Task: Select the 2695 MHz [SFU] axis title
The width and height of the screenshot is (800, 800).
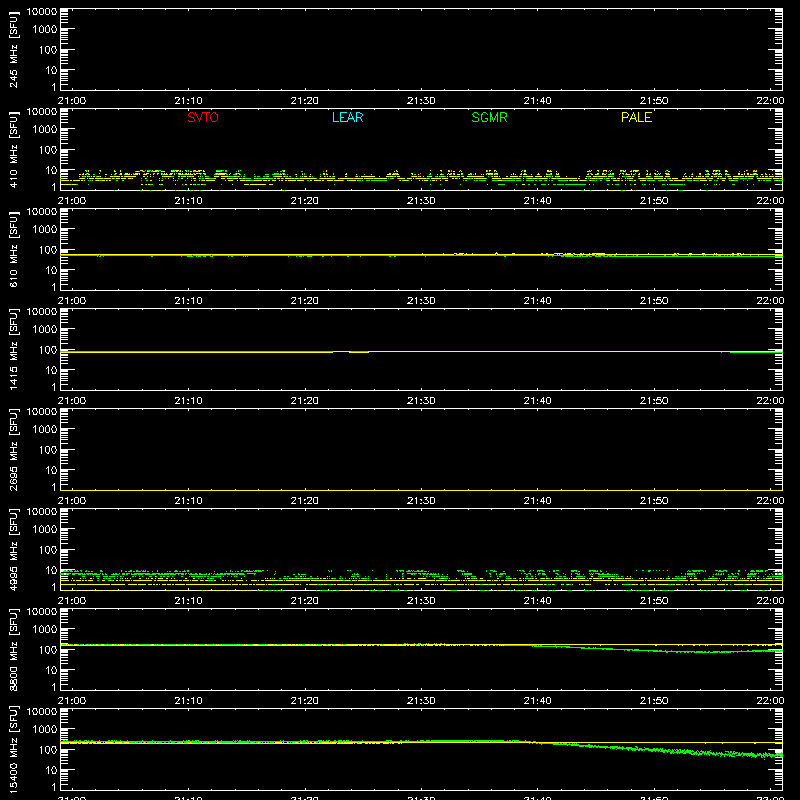Action: [x=14, y=449]
